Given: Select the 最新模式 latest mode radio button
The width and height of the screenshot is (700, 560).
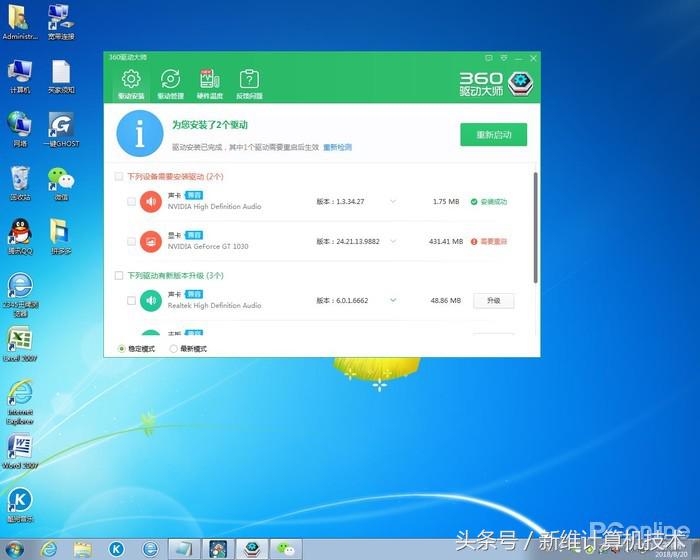Looking at the screenshot, I should [173, 349].
